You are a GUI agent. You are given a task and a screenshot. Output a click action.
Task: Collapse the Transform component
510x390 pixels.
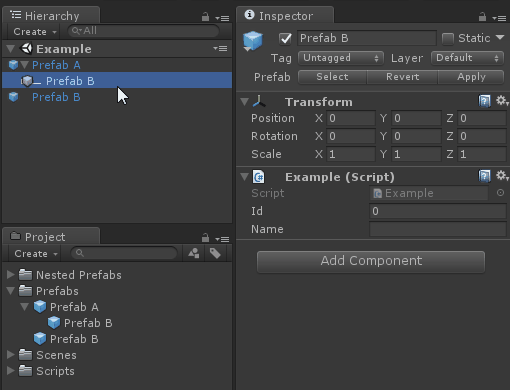coord(244,102)
